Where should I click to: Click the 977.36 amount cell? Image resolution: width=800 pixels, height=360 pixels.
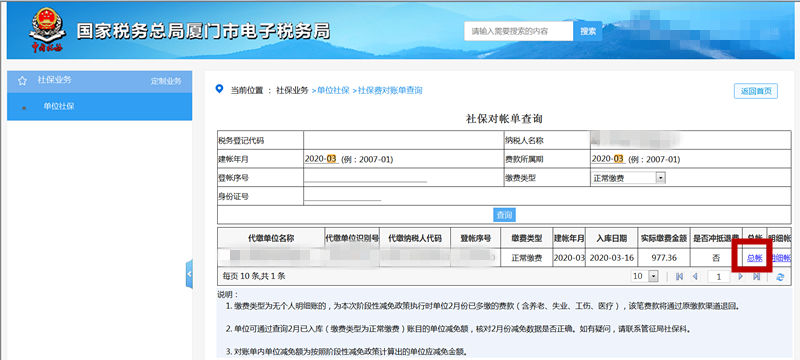tap(664, 258)
